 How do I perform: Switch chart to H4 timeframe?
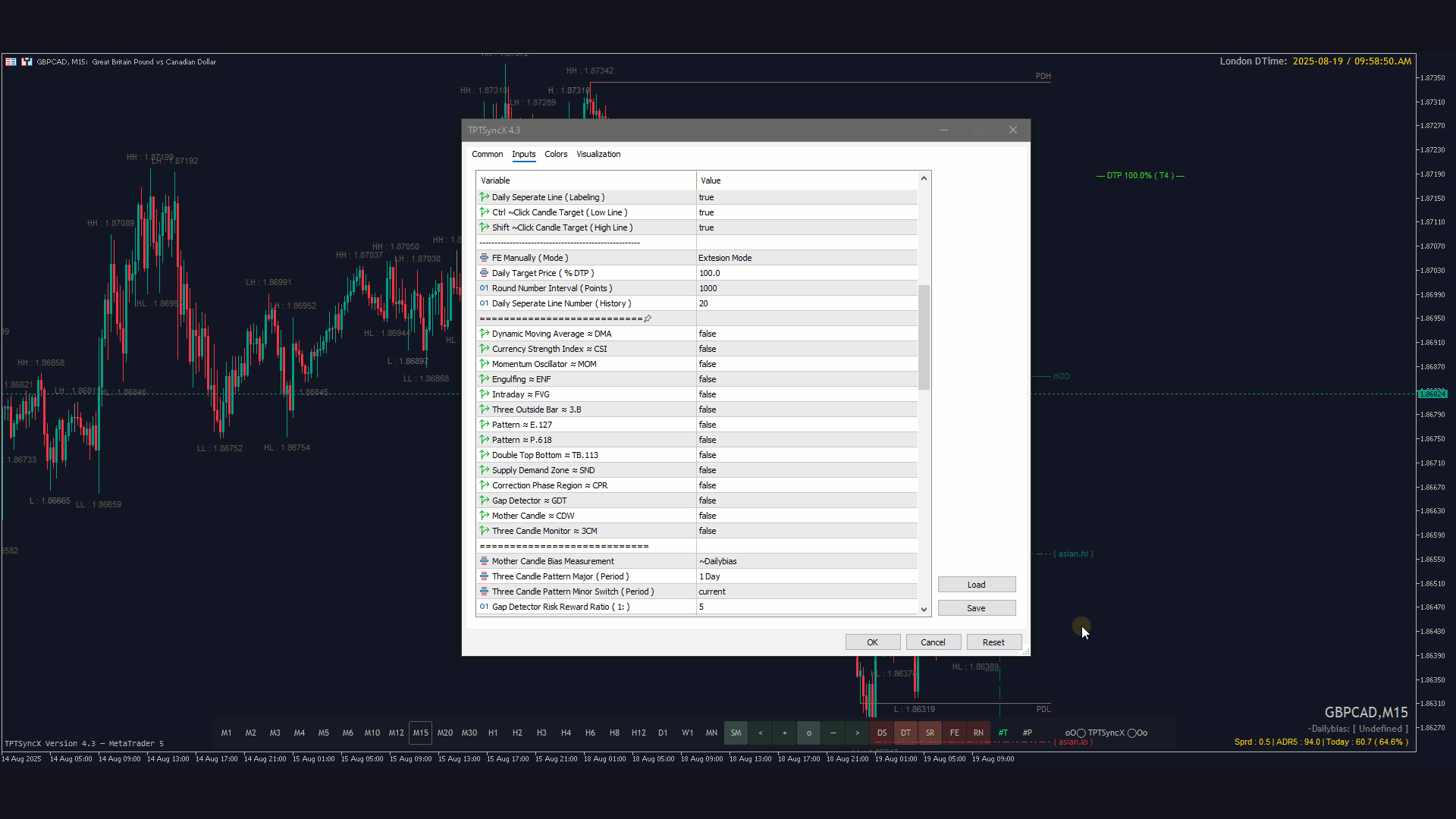[566, 733]
